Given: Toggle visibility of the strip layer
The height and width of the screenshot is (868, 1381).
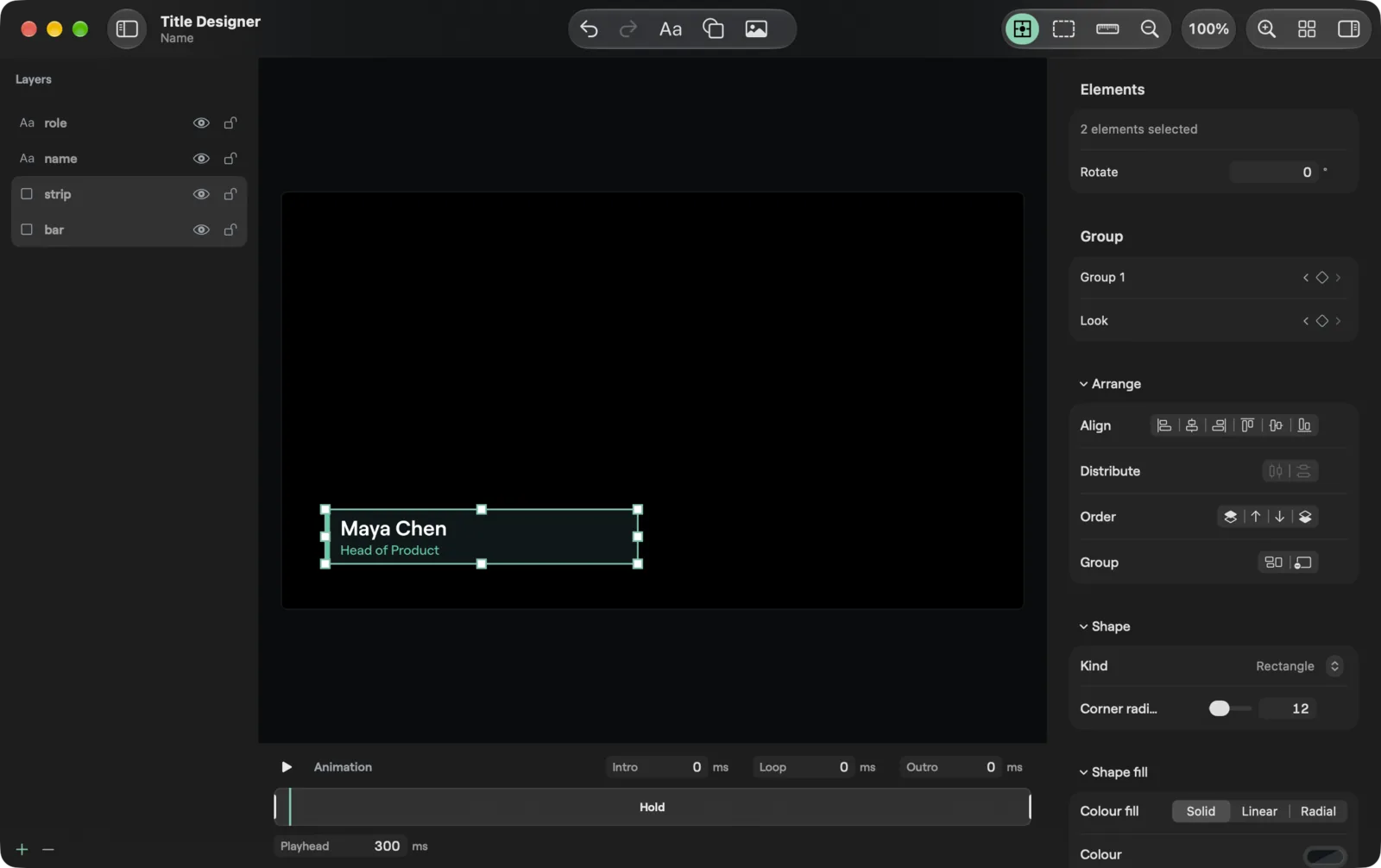Looking at the screenshot, I should (201, 194).
